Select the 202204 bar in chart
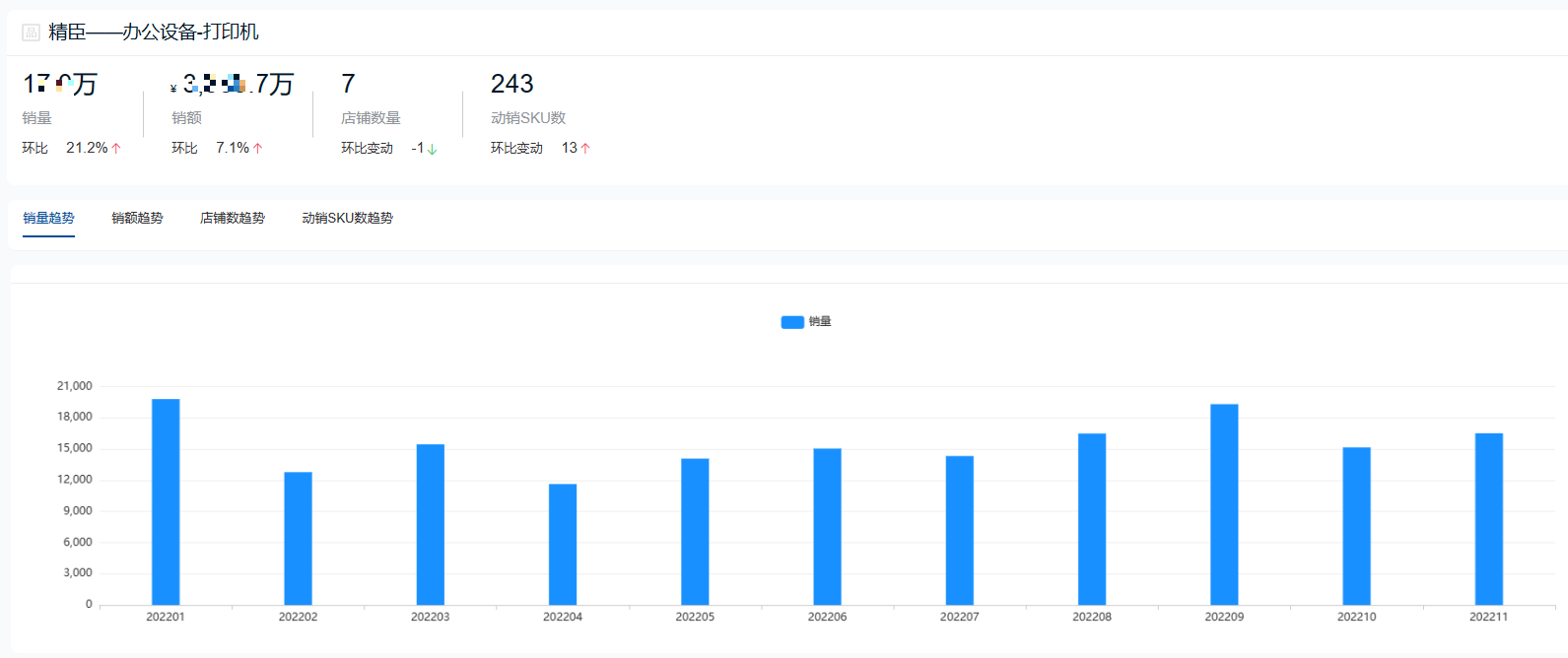 click(563, 544)
